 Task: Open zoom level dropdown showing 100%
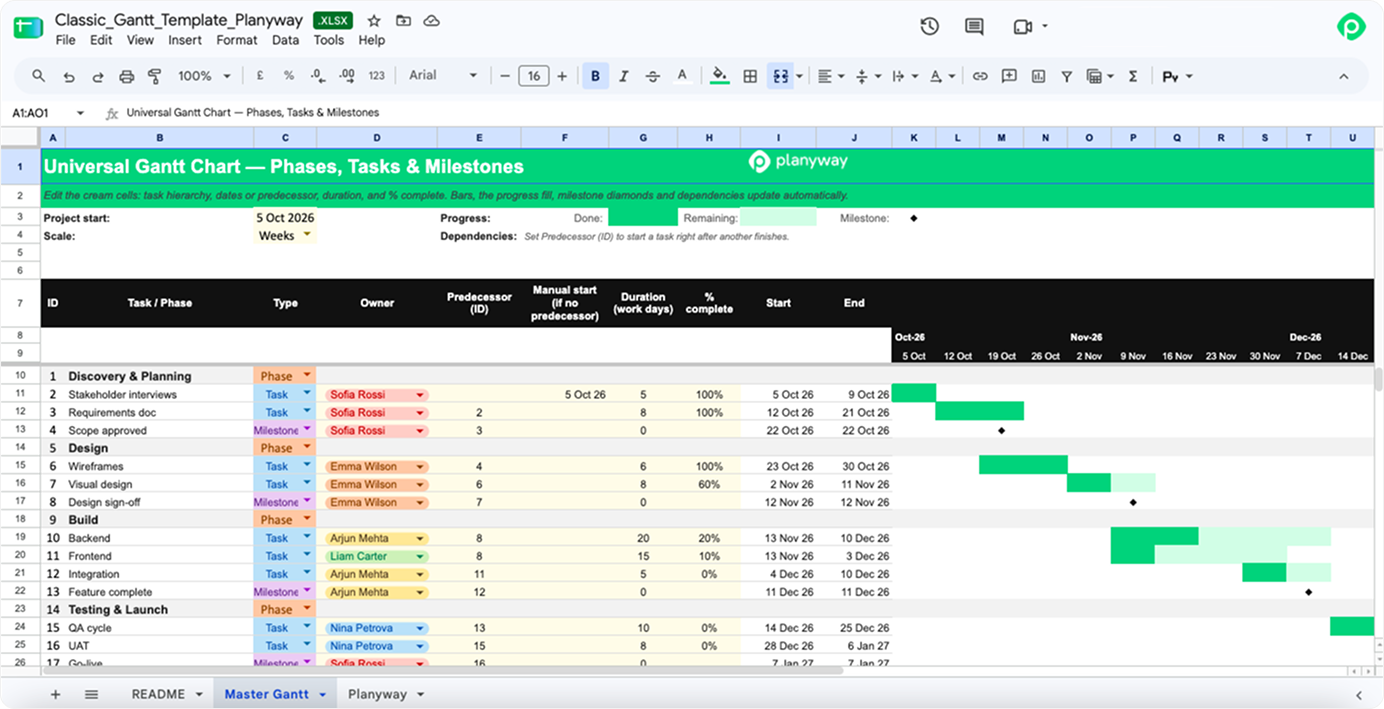tap(204, 76)
